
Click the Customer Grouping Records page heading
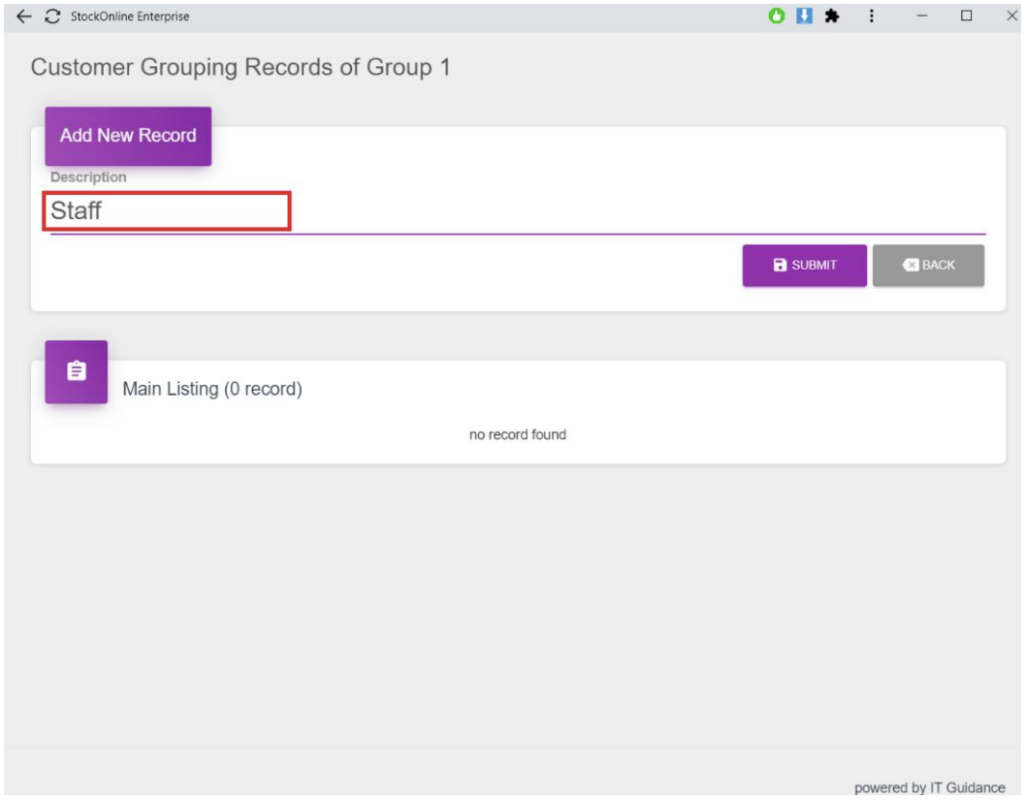coord(241,68)
